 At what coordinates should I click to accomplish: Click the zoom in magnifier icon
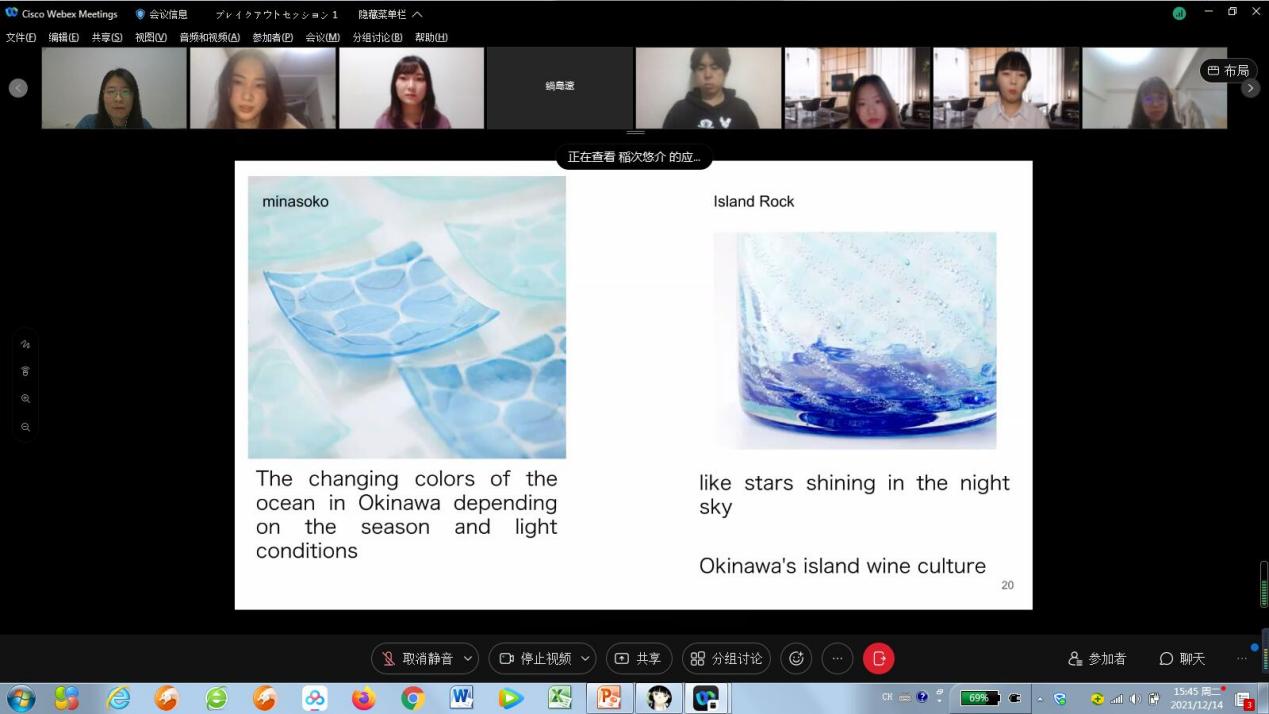pyautogui.click(x=25, y=399)
